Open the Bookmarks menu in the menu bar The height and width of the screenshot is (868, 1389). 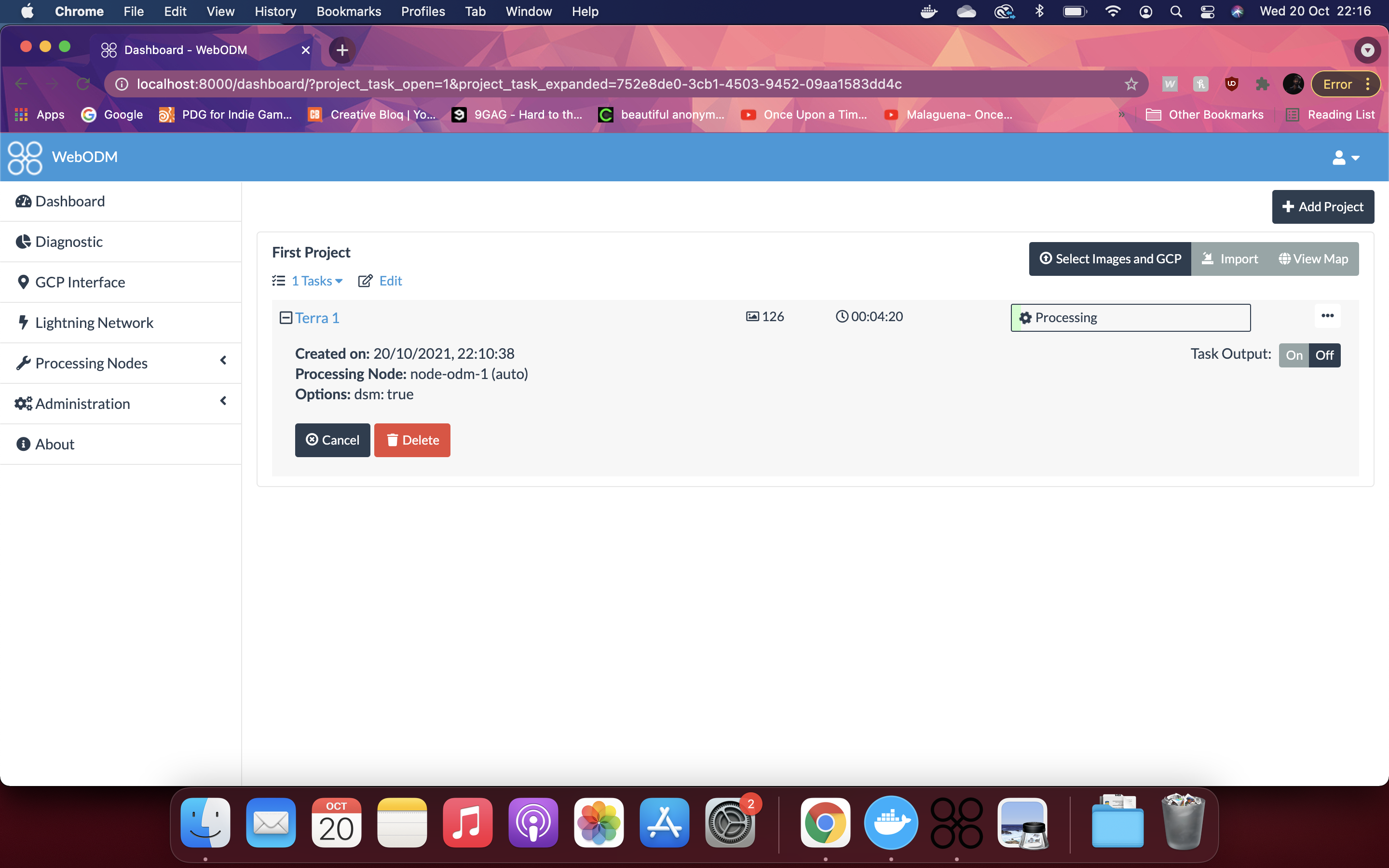[348, 12]
